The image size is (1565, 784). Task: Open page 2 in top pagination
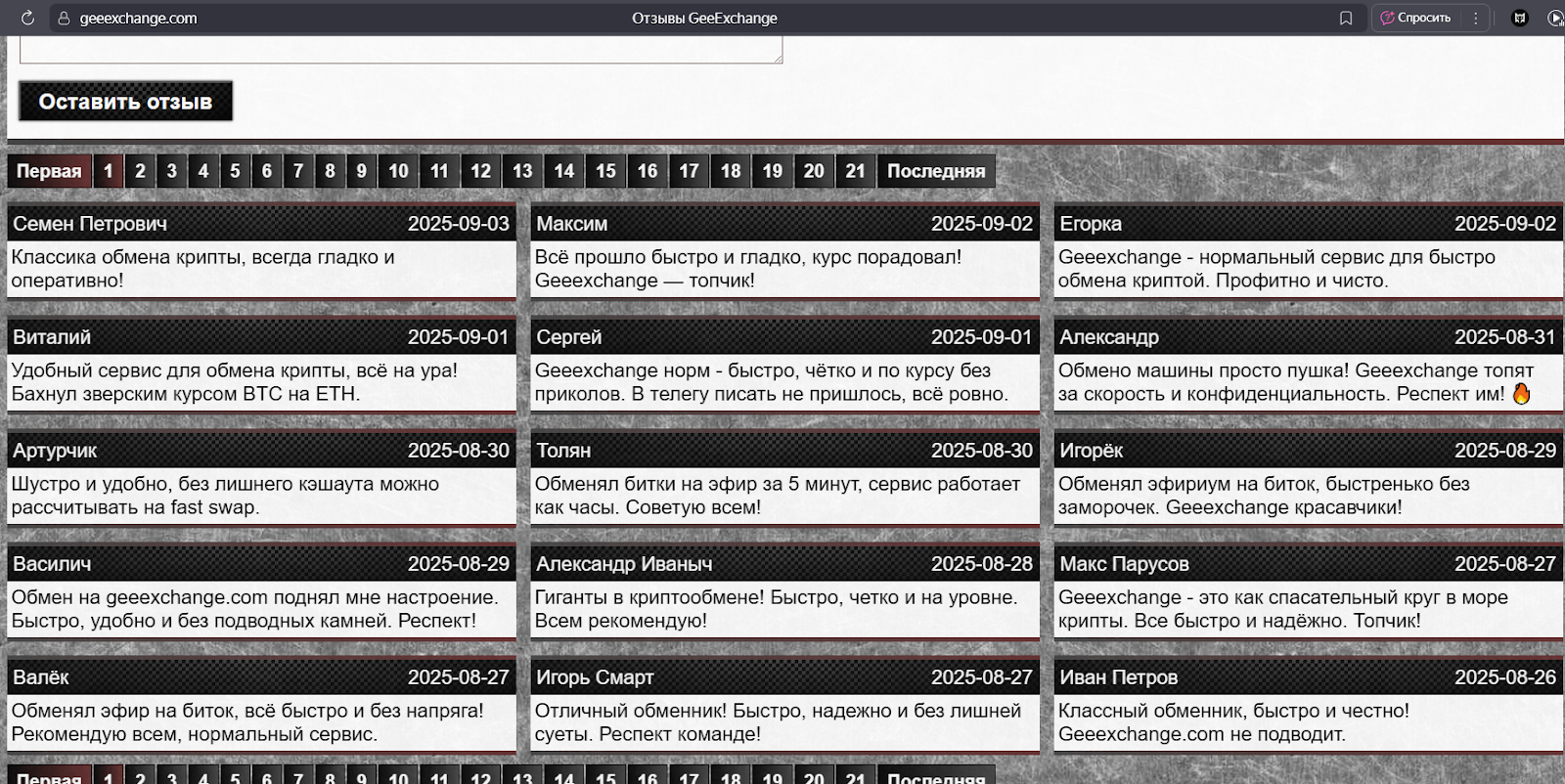(140, 171)
